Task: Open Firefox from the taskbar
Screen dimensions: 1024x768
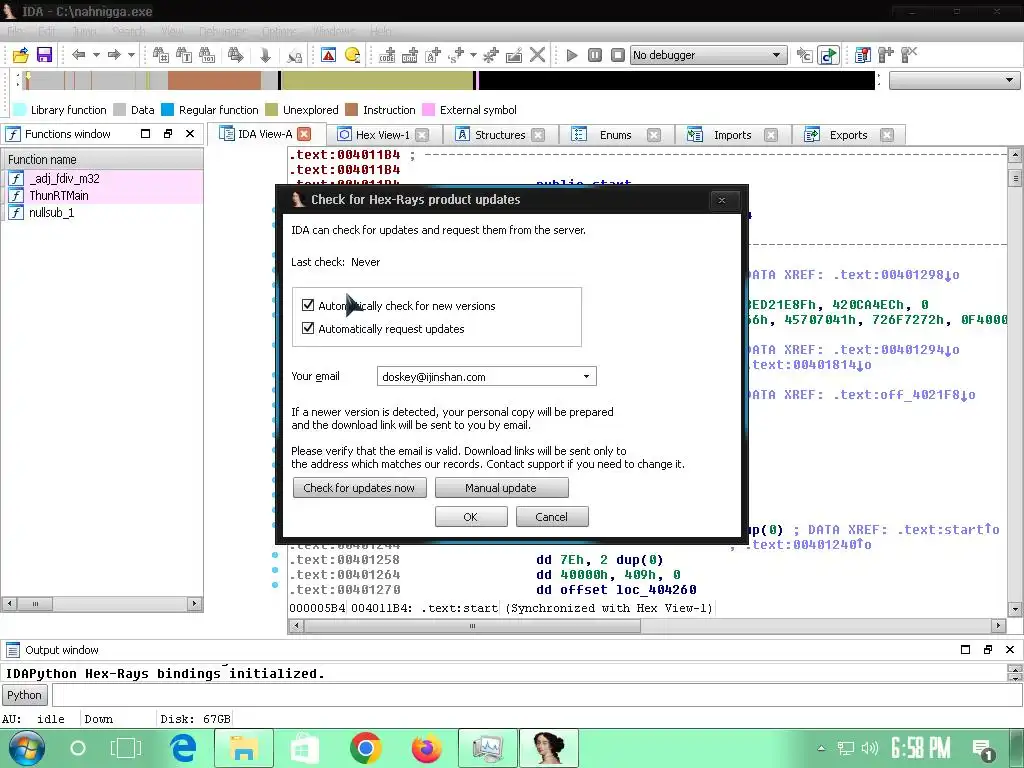Action: [x=426, y=748]
